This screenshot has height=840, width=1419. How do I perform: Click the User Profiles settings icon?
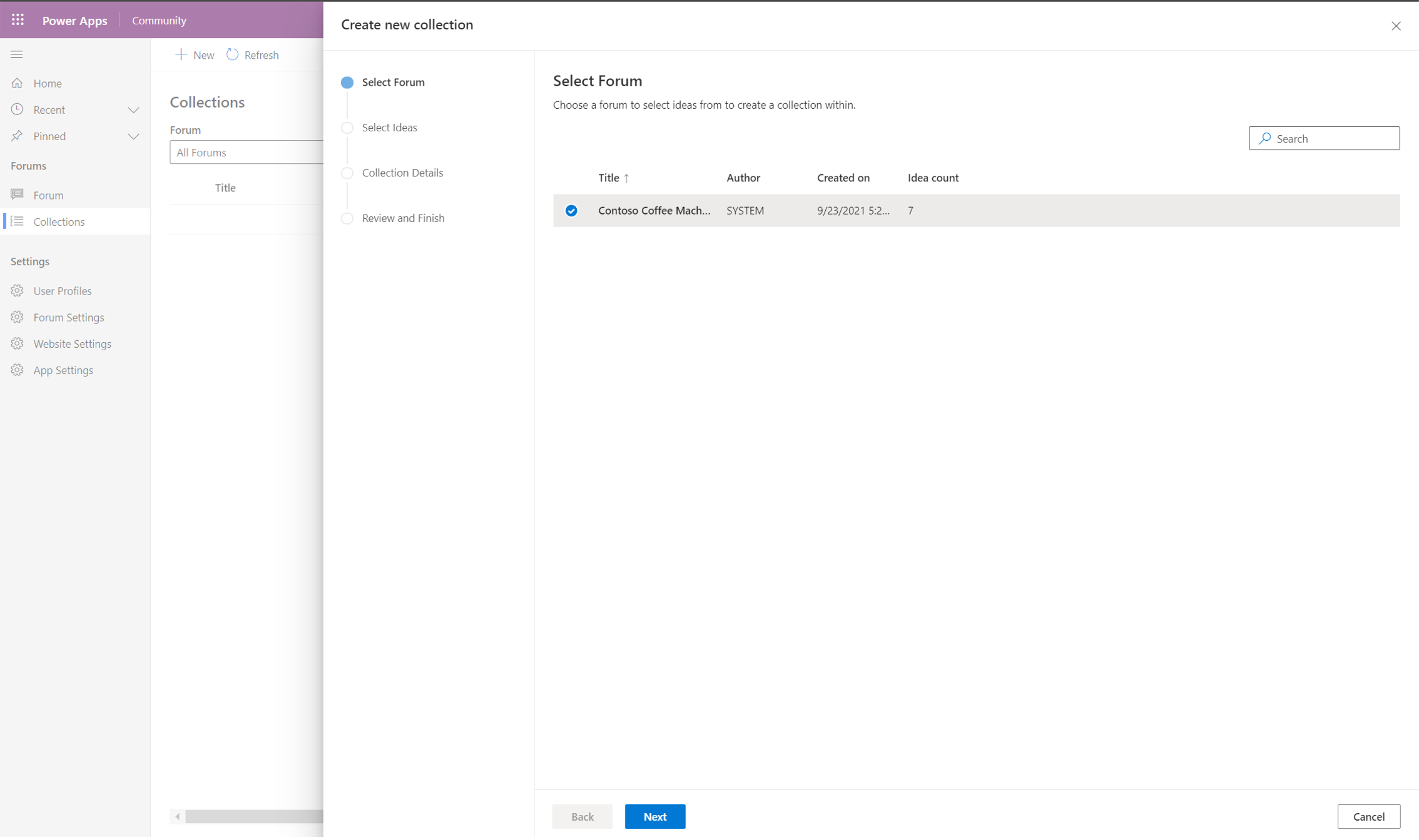tap(17, 290)
